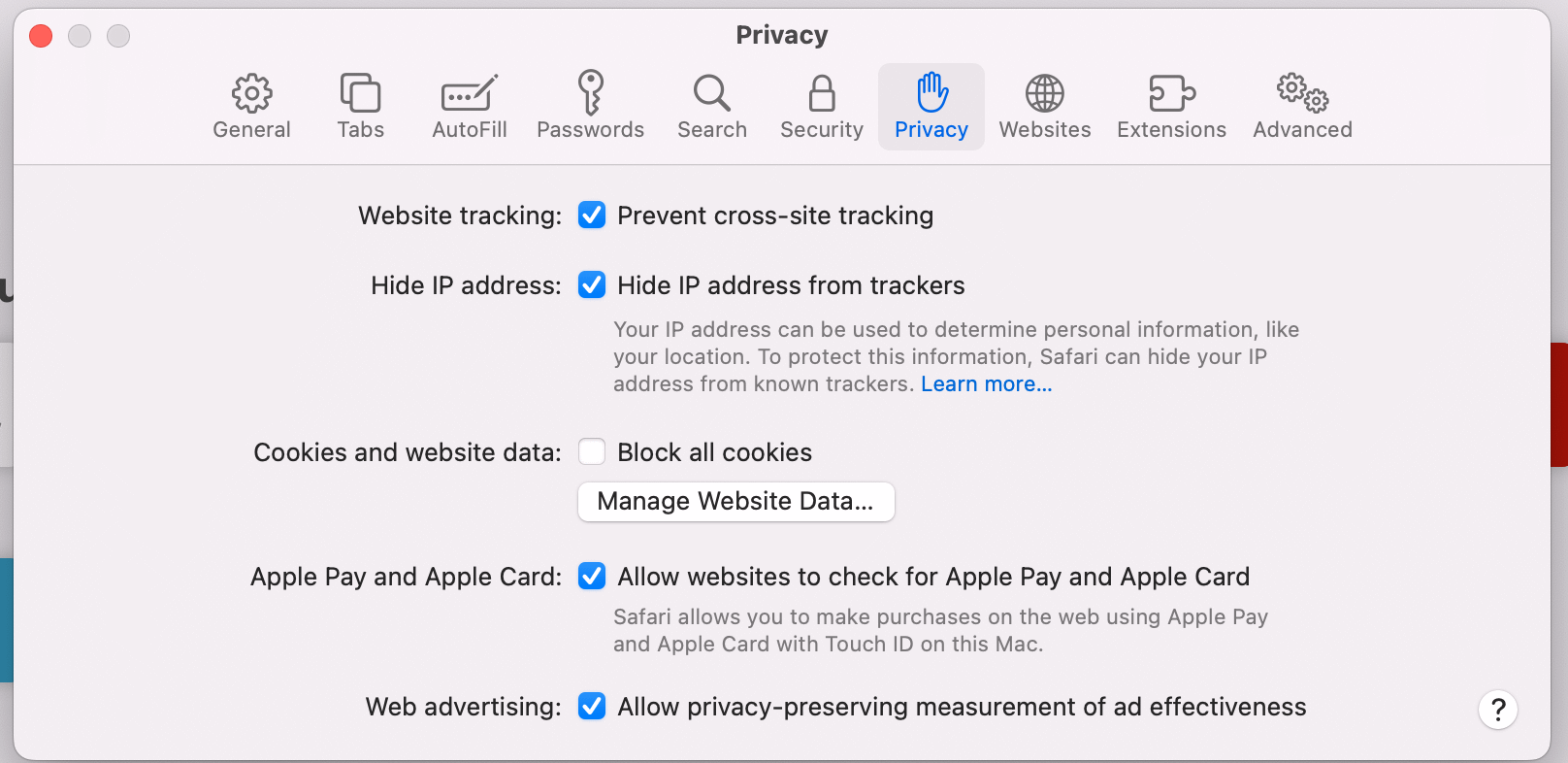Enable Block all cookies checkbox
The image size is (1568, 763).
coord(592,451)
